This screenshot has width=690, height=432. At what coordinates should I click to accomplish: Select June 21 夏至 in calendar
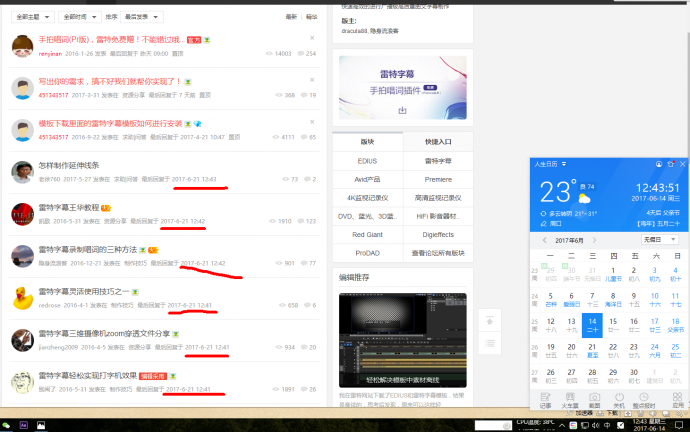coord(592,351)
